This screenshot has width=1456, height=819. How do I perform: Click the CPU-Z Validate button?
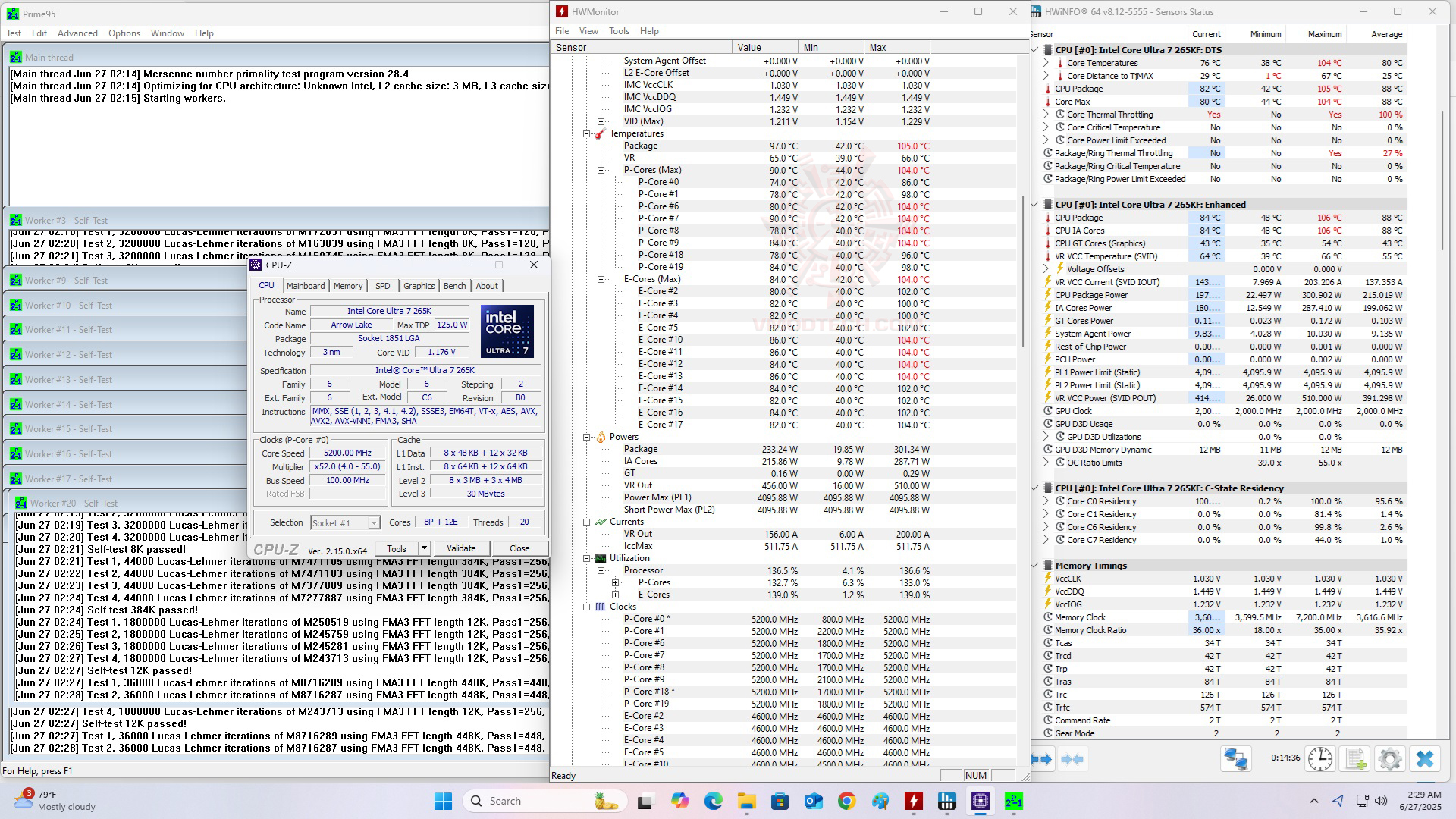[x=461, y=548]
